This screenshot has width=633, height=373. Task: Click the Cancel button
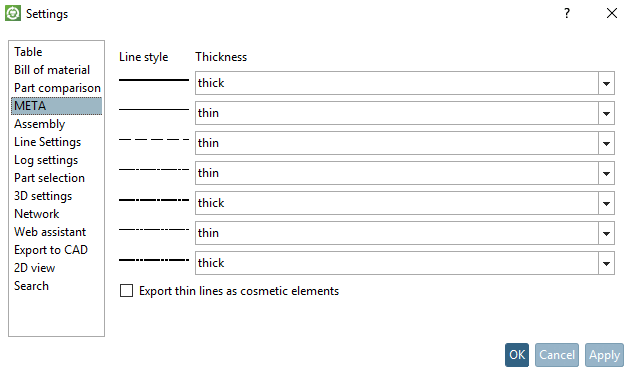pos(557,355)
